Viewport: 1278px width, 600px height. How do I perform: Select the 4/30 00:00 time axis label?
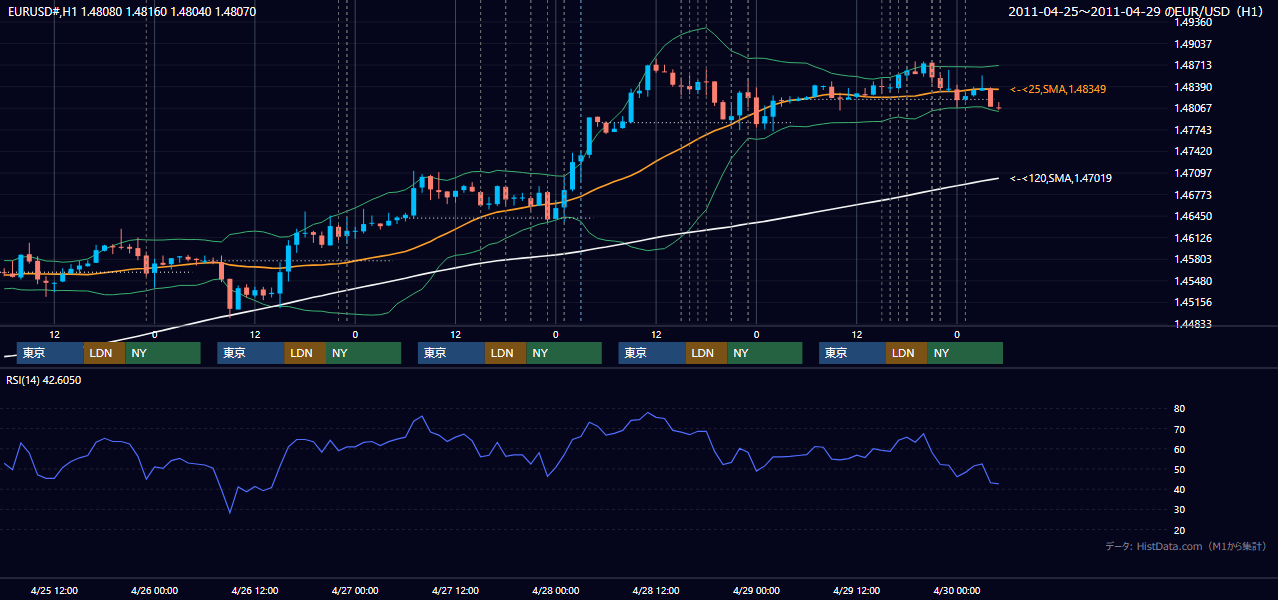pos(957,591)
